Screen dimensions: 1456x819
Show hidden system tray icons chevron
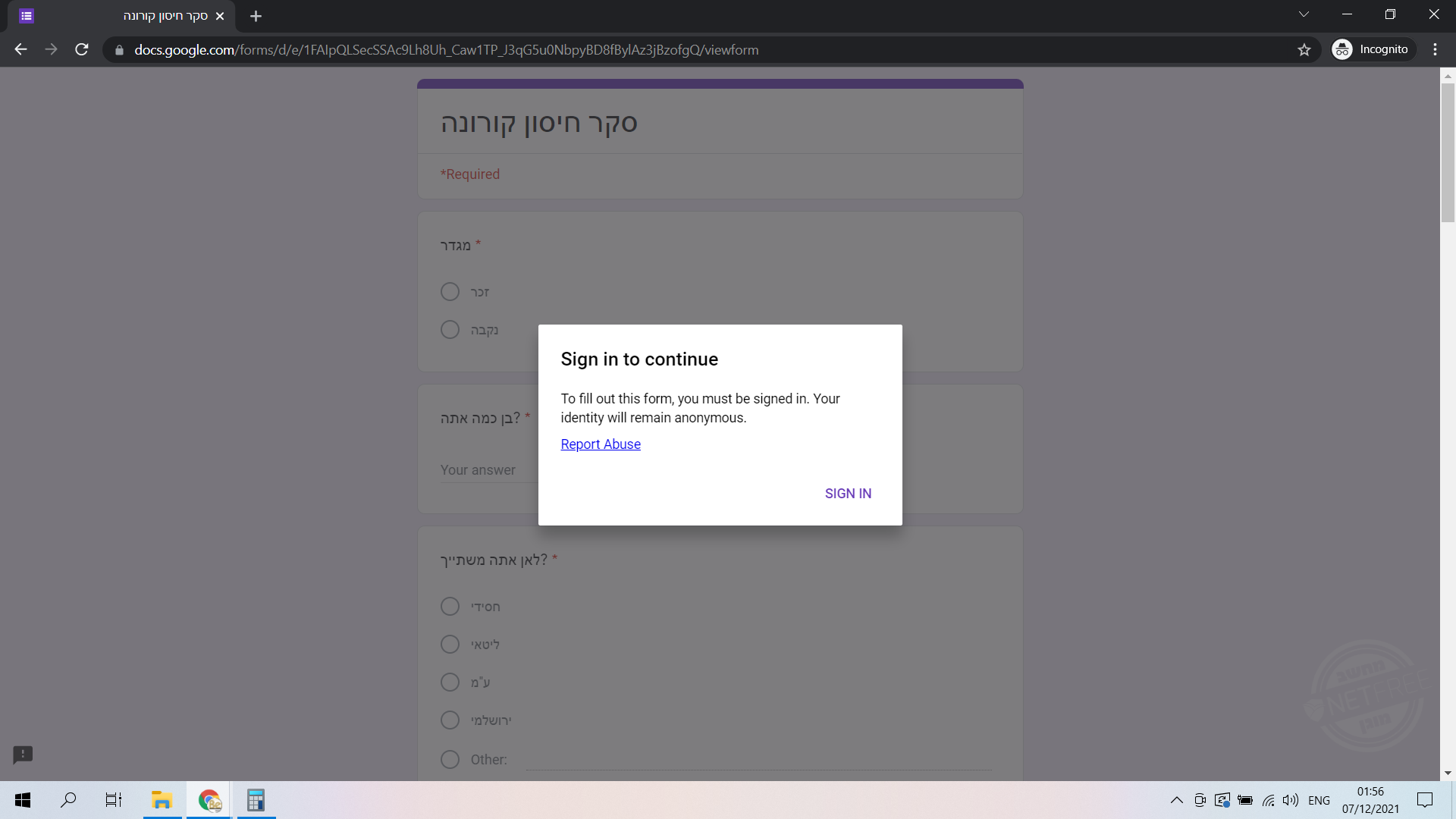pos(1176,800)
